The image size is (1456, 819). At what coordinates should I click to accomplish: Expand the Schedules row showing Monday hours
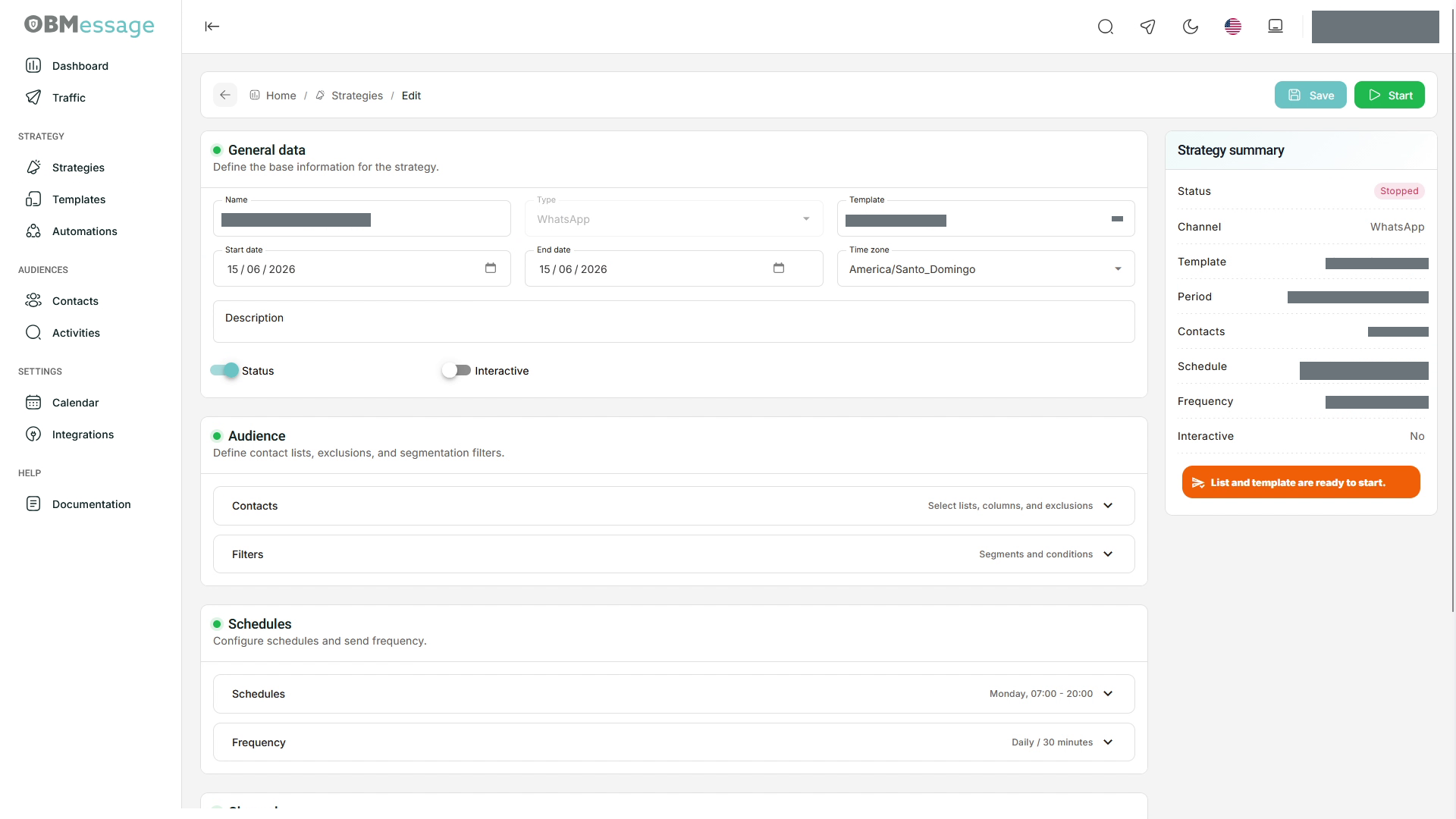click(673, 694)
